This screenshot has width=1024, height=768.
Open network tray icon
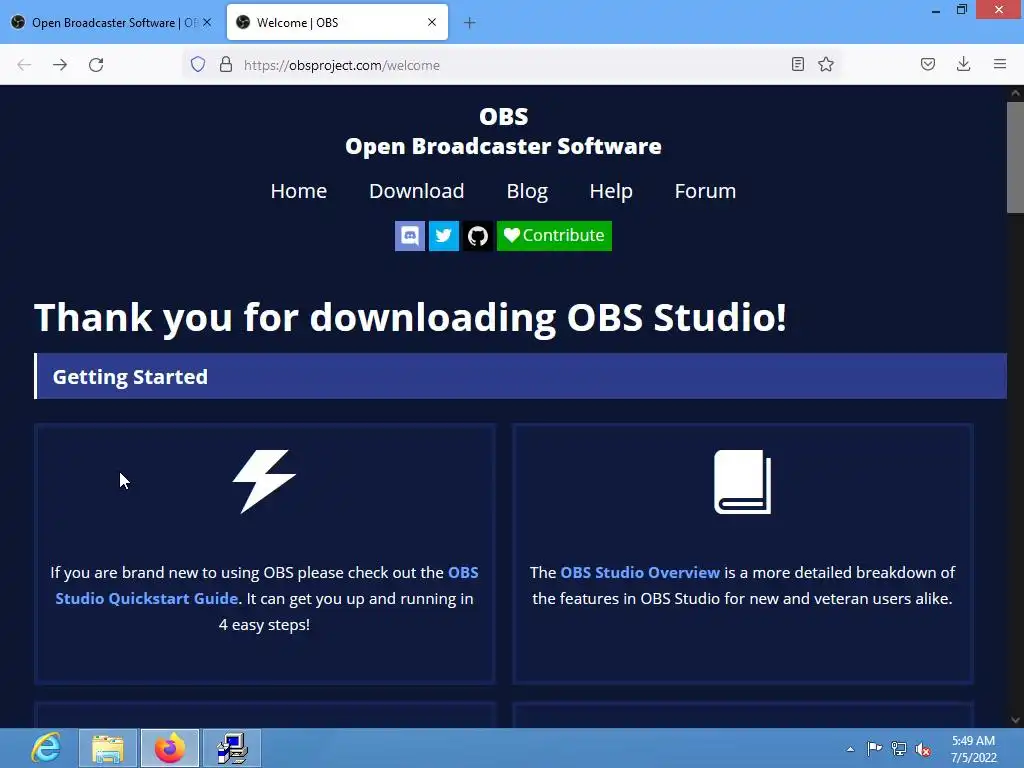click(x=899, y=749)
